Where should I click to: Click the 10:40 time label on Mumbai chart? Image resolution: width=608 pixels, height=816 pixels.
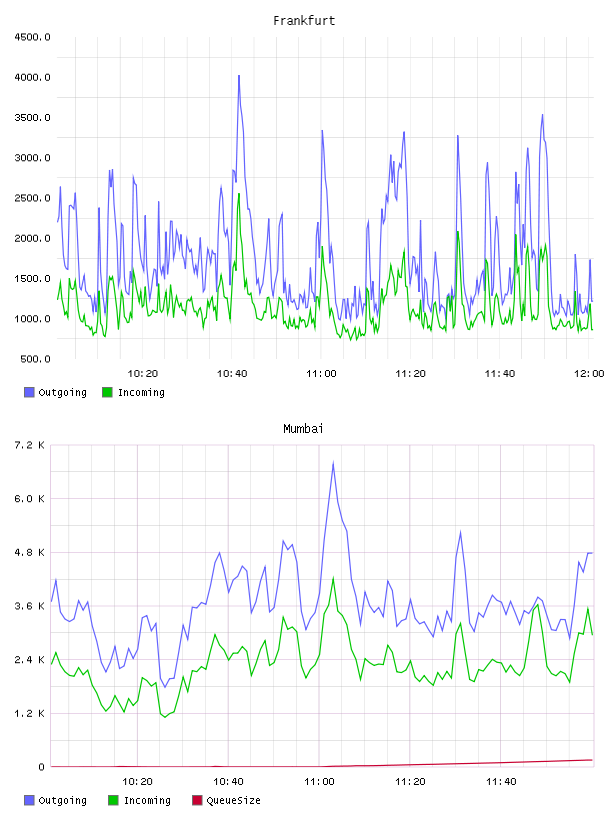[x=229, y=782]
